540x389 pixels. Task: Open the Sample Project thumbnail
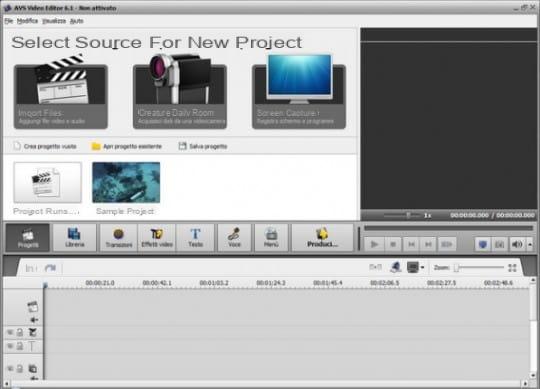pyautogui.click(x=126, y=182)
